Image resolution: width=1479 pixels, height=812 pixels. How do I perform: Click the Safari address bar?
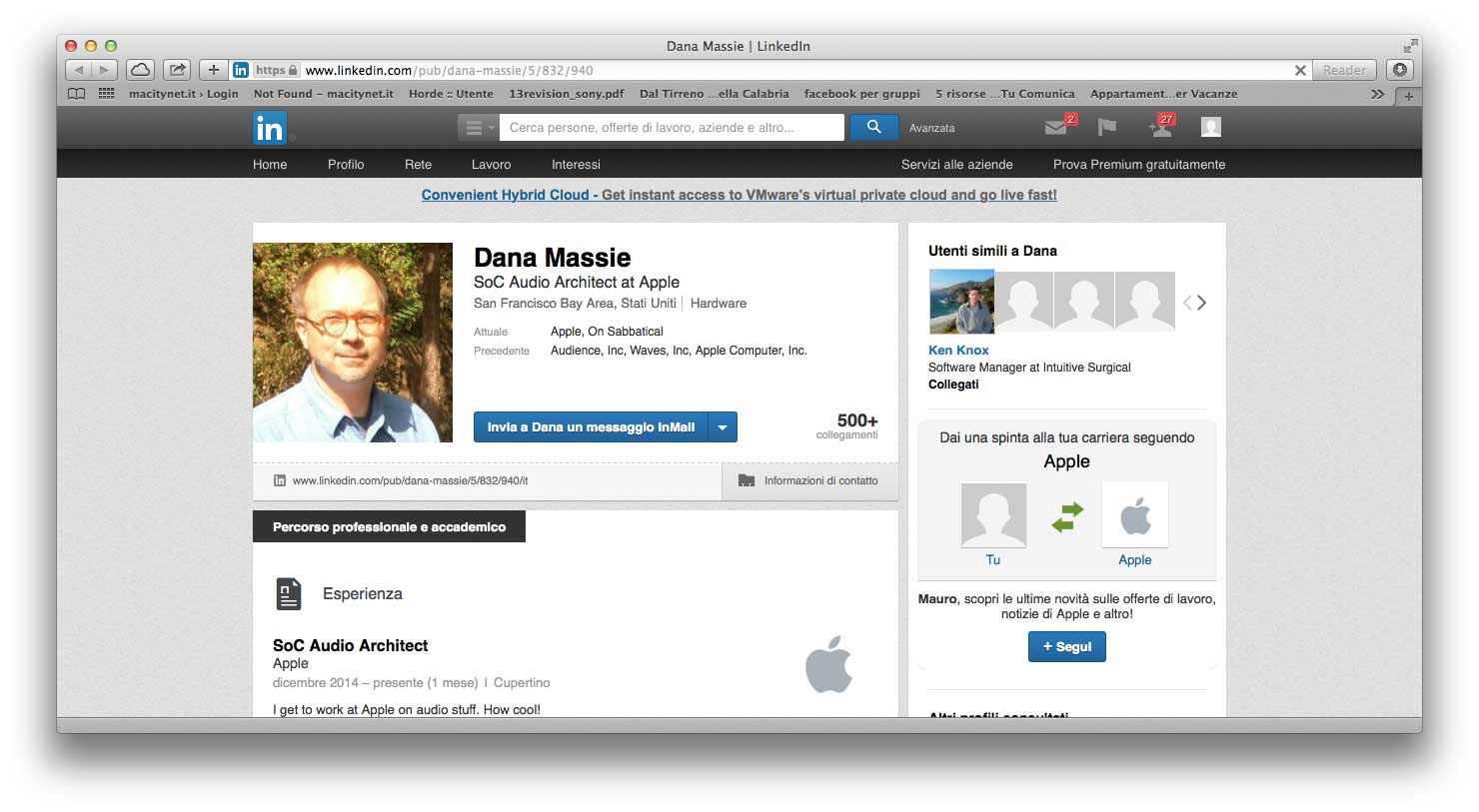(x=769, y=70)
